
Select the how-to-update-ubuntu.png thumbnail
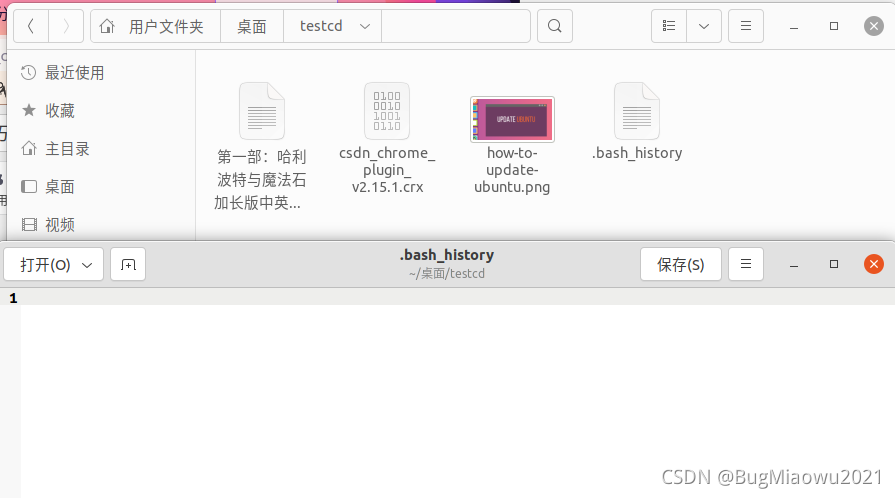(512, 119)
